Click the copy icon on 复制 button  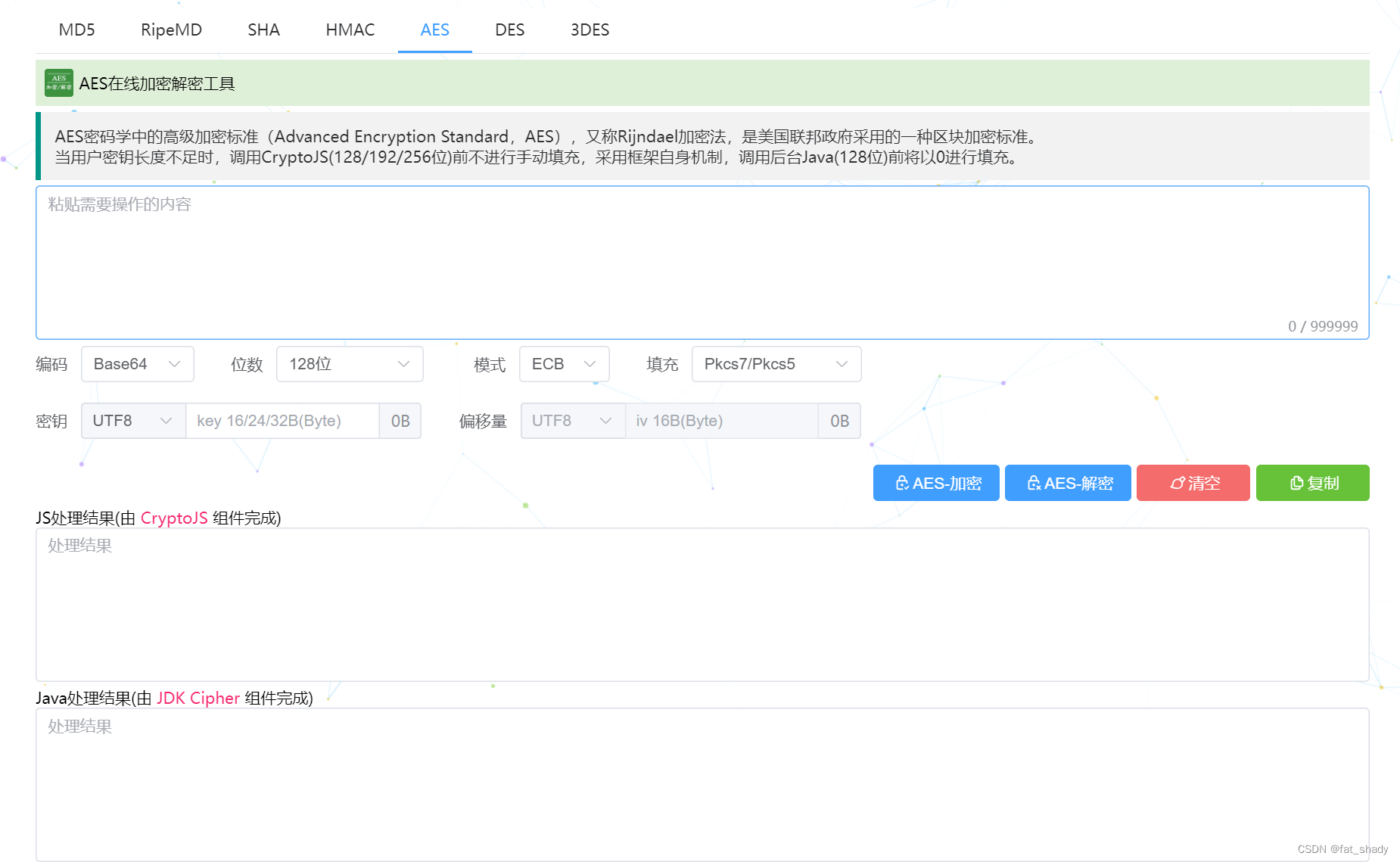click(x=1296, y=483)
